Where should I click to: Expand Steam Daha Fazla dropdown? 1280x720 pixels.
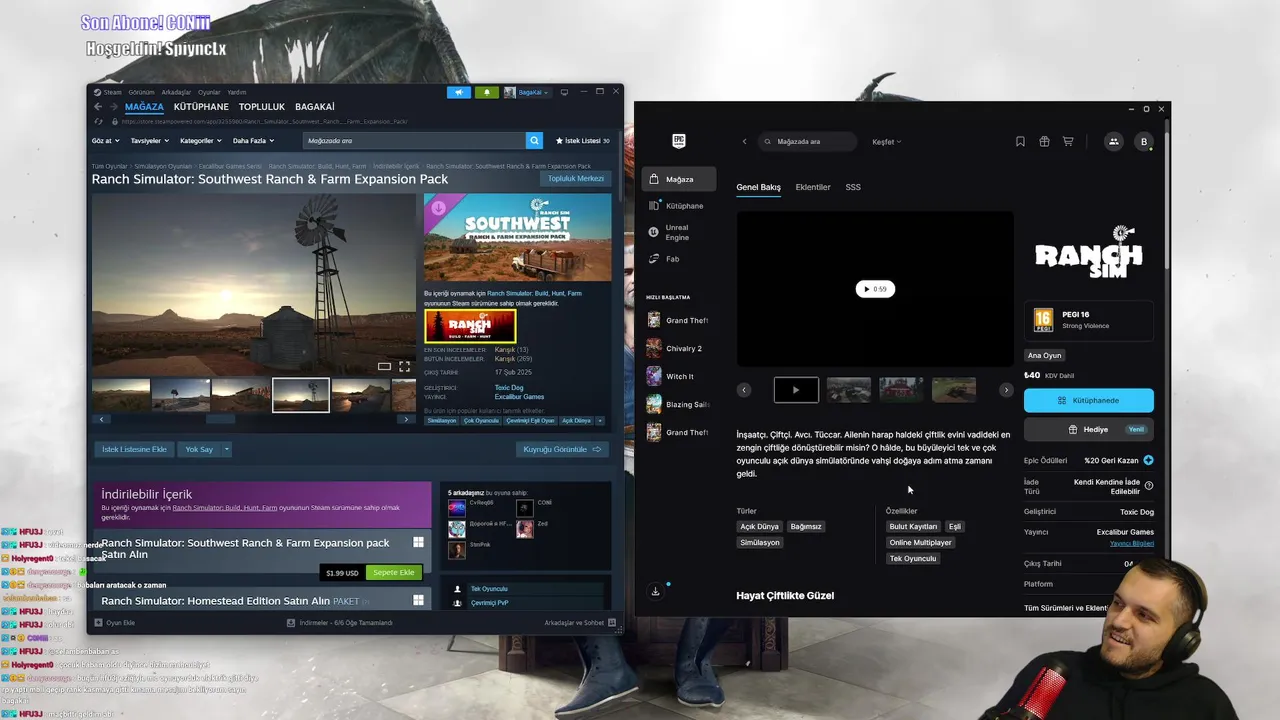pyautogui.click(x=253, y=141)
